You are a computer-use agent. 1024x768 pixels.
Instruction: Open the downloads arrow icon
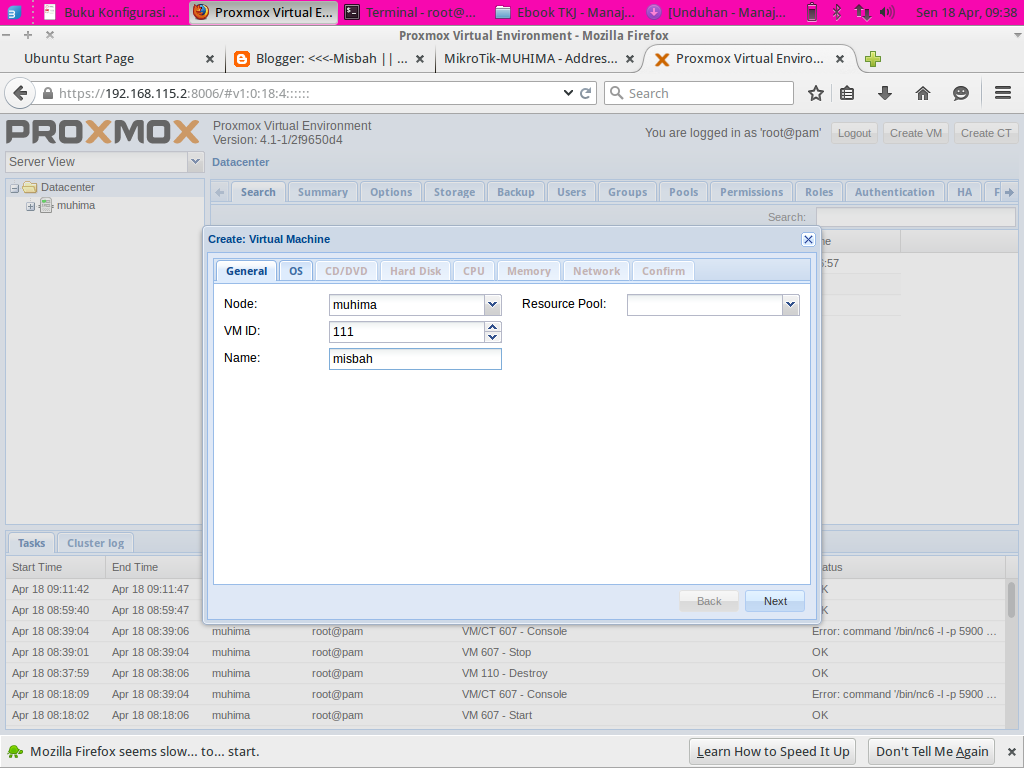(x=885, y=93)
